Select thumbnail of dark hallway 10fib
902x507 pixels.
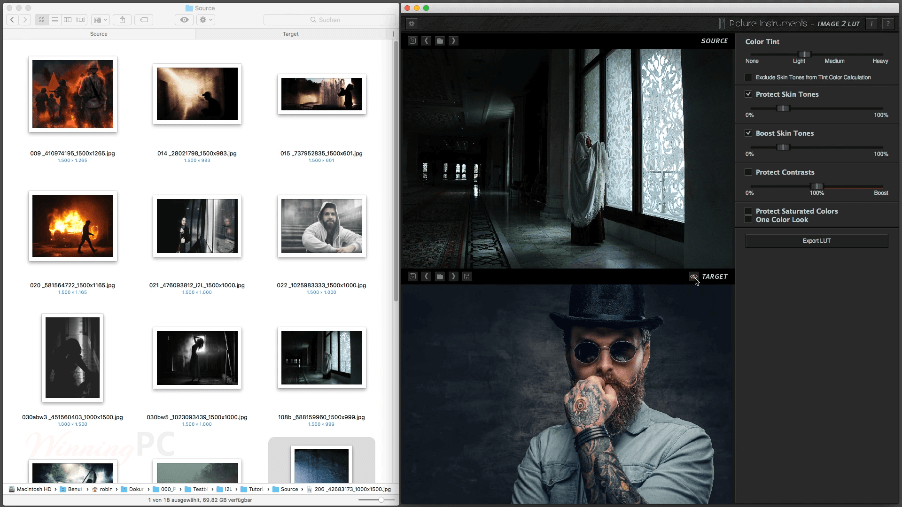[x=322, y=357]
